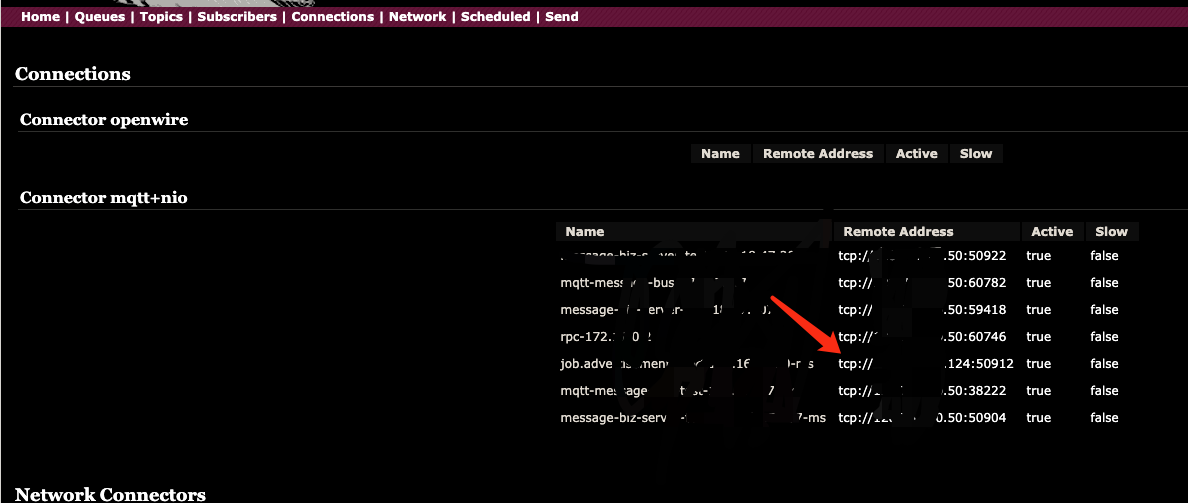Open the Home menu link
The image size is (1188, 503).
click(x=40, y=16)
